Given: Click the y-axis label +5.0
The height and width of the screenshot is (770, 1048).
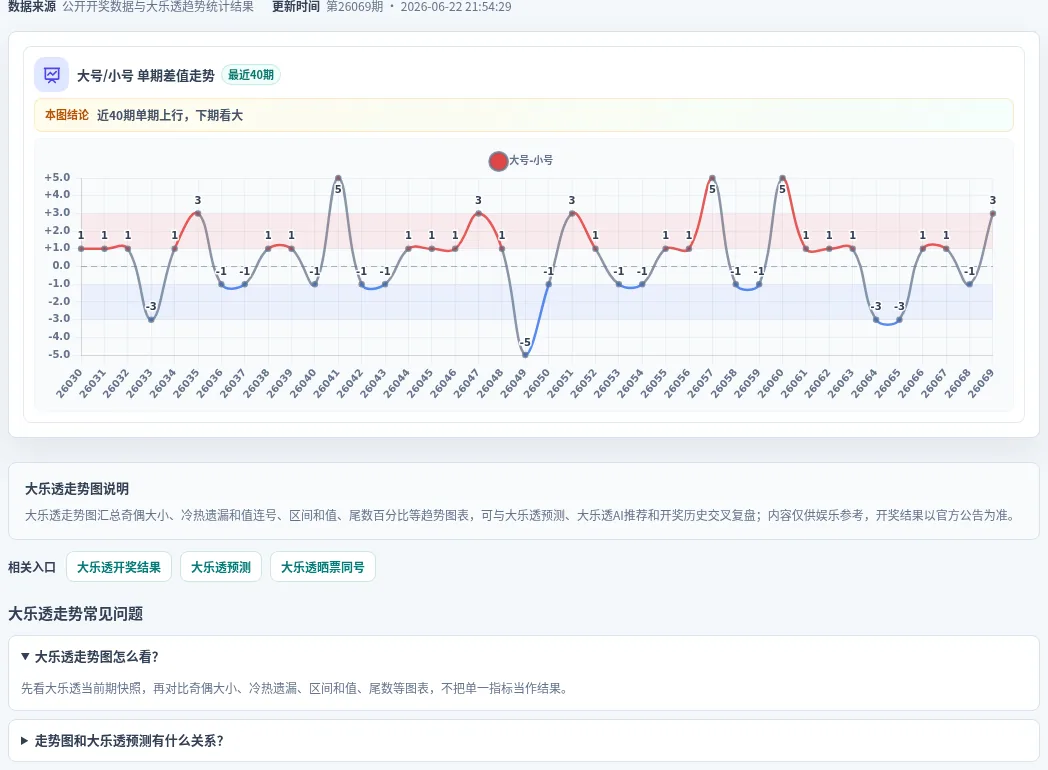Looking at the screenshot, I should [x=57, y=177].
